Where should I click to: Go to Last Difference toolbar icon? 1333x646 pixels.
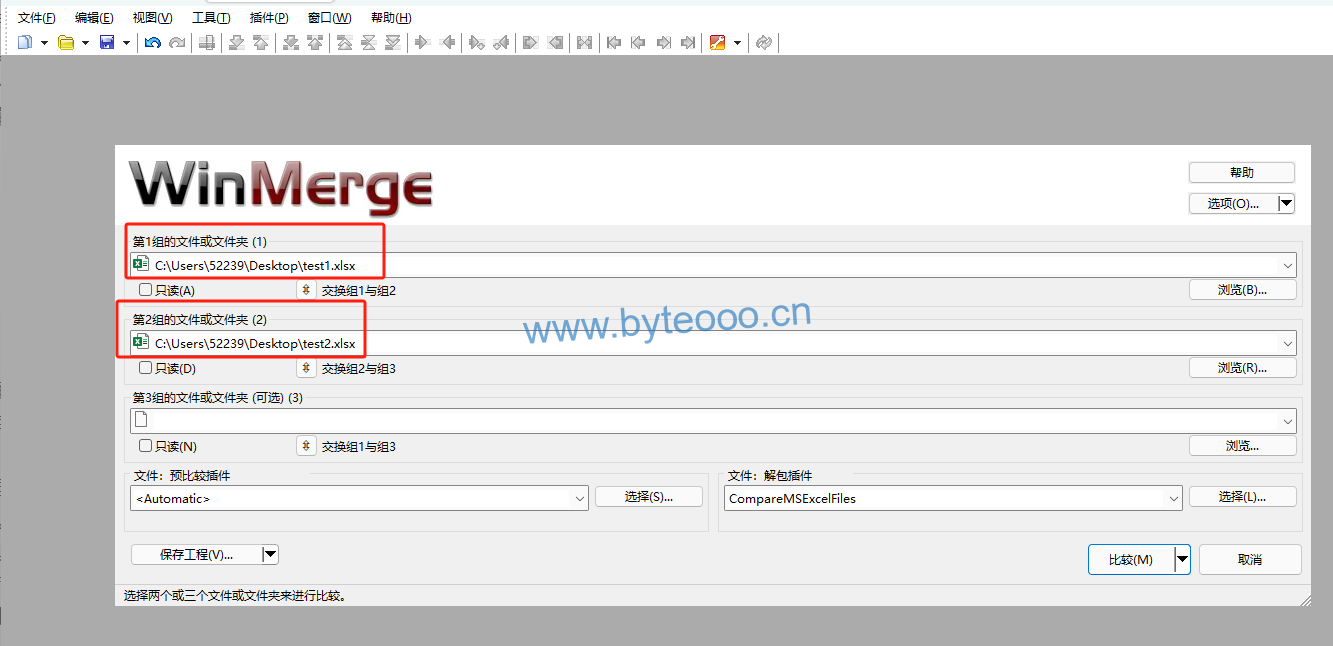pyautogui.click(x=393, y=42)
